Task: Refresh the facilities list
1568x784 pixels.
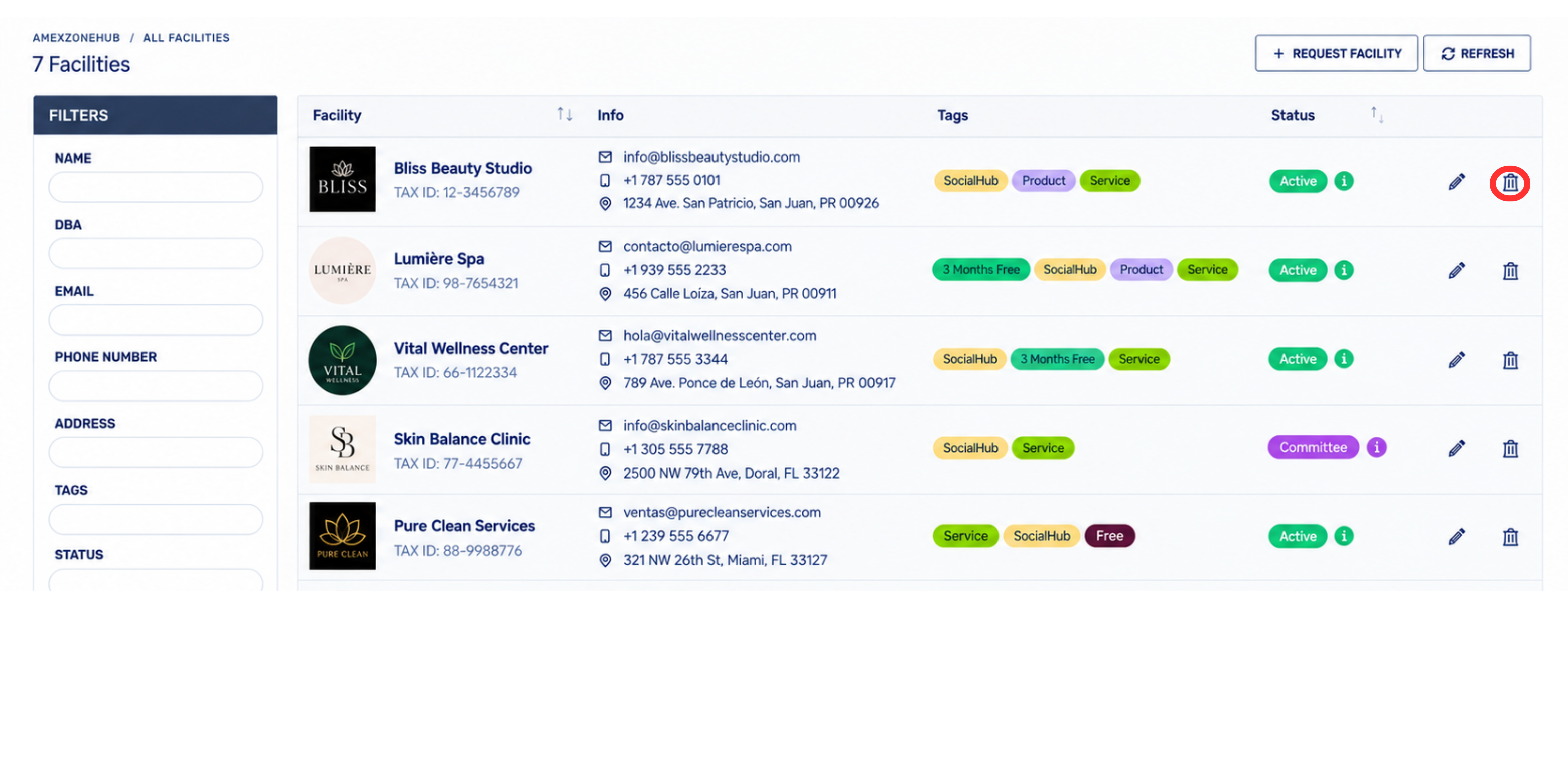Action: tap(1476, 54)
